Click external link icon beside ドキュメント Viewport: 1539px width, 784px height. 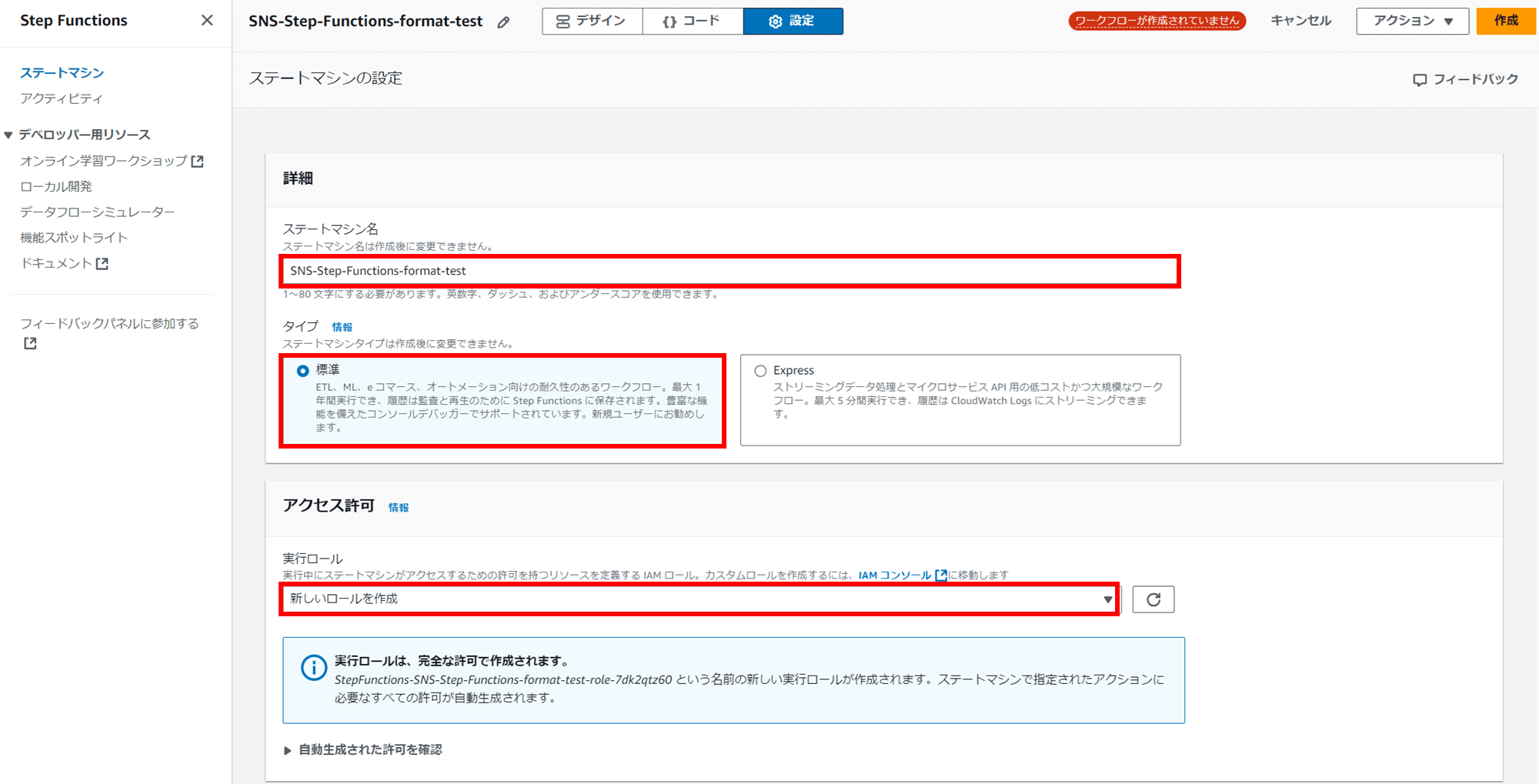102,263
